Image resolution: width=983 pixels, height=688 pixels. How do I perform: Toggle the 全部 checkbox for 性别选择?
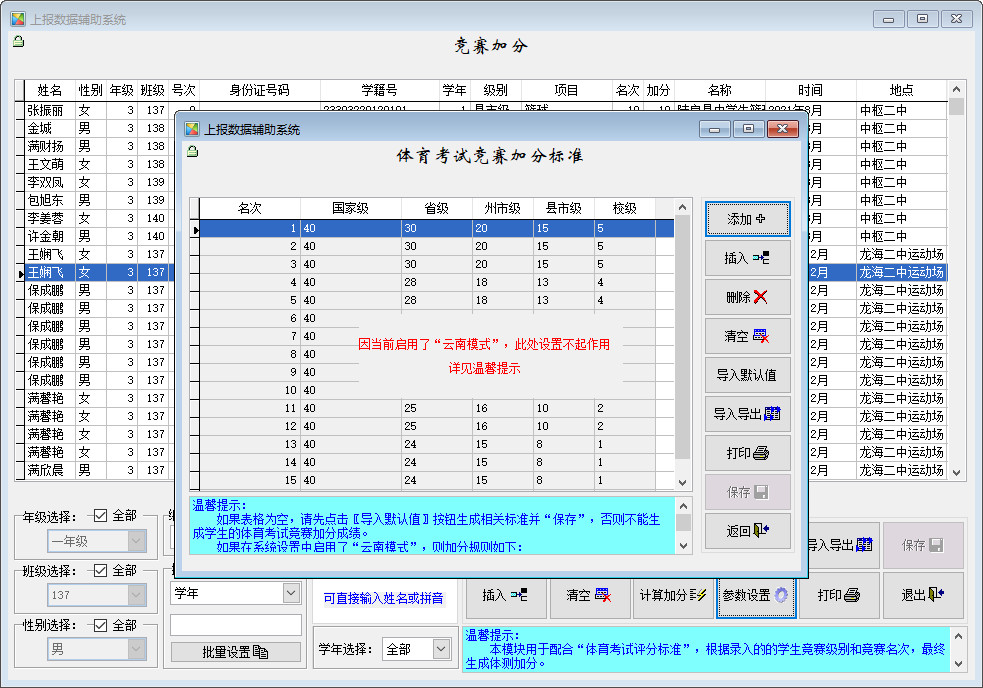(100, 625)
